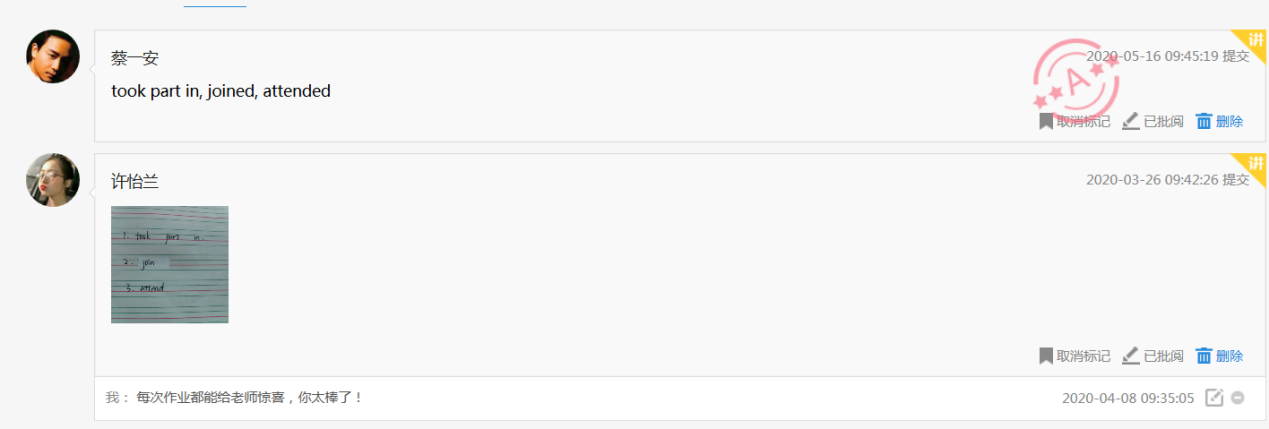Click the student name 蔡一安
Viewport: 1269px width, 429px height.
135,58
